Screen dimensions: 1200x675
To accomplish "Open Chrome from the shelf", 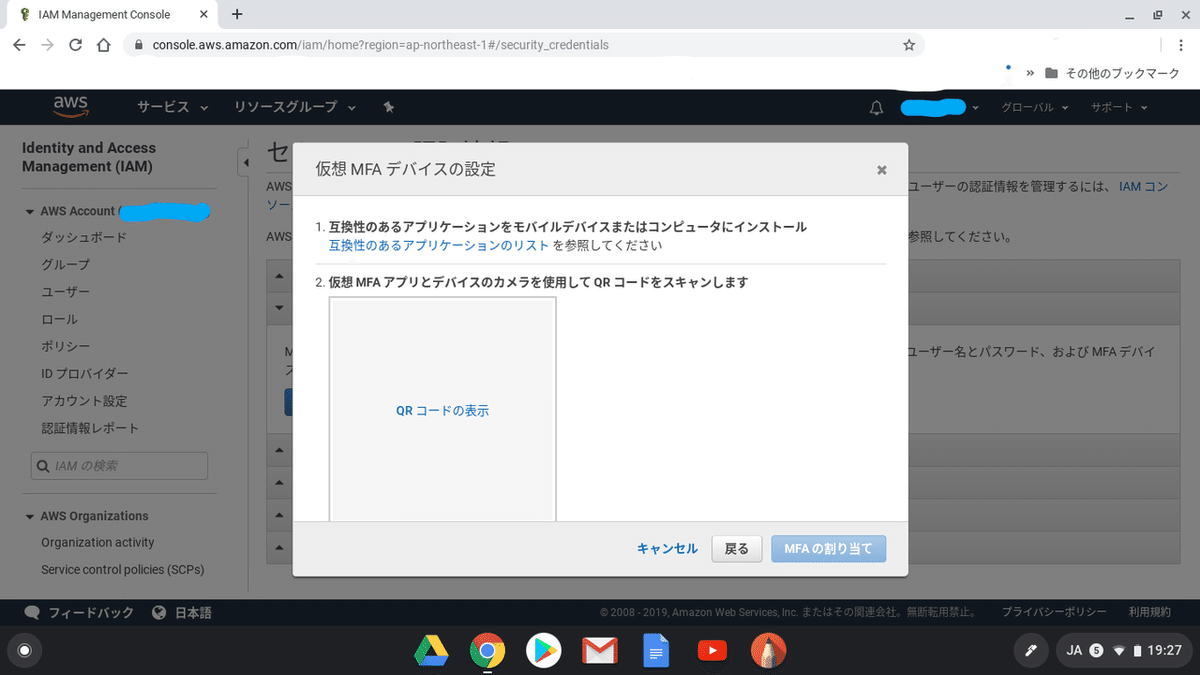I will pyautogui.click(x=487, y=650).
